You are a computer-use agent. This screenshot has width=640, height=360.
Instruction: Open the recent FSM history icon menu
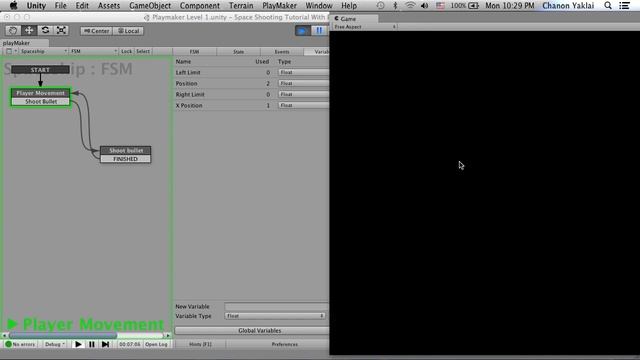click(x=11, y=51)
